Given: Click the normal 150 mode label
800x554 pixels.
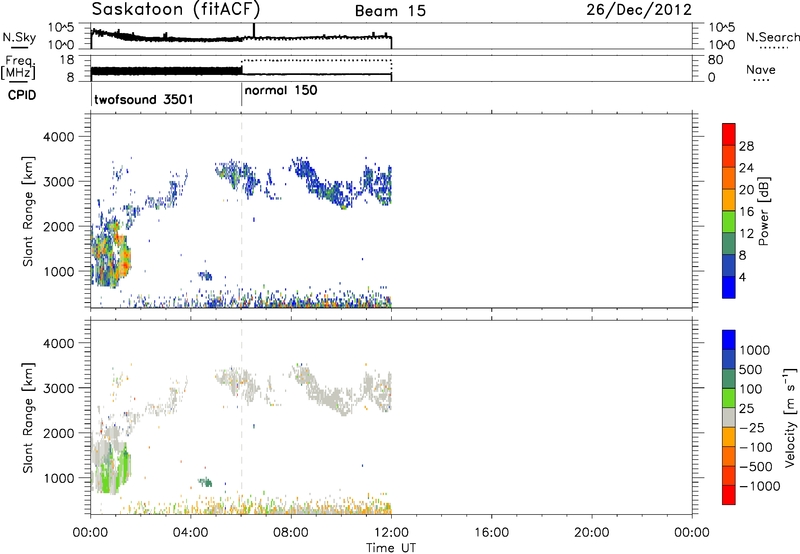Looking at the screenshot, I should pos(281,90).
